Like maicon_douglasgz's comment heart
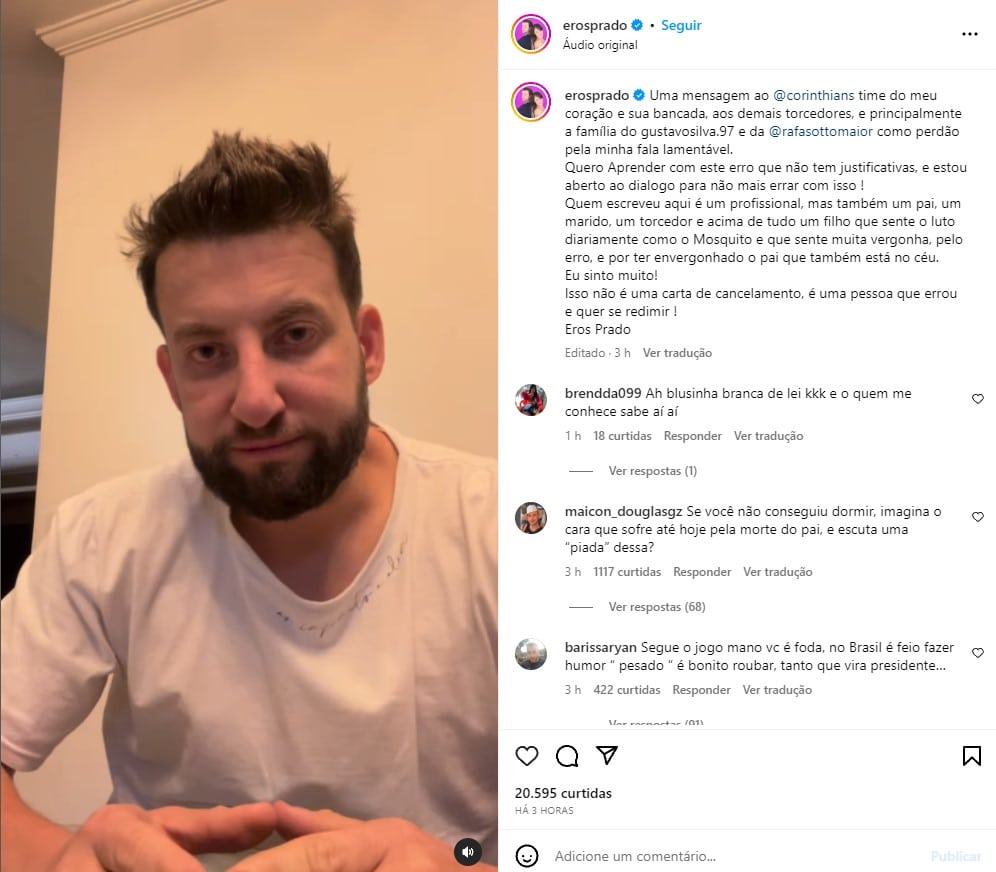This screenshot has height=872, width=996. (x=978, y=517)
